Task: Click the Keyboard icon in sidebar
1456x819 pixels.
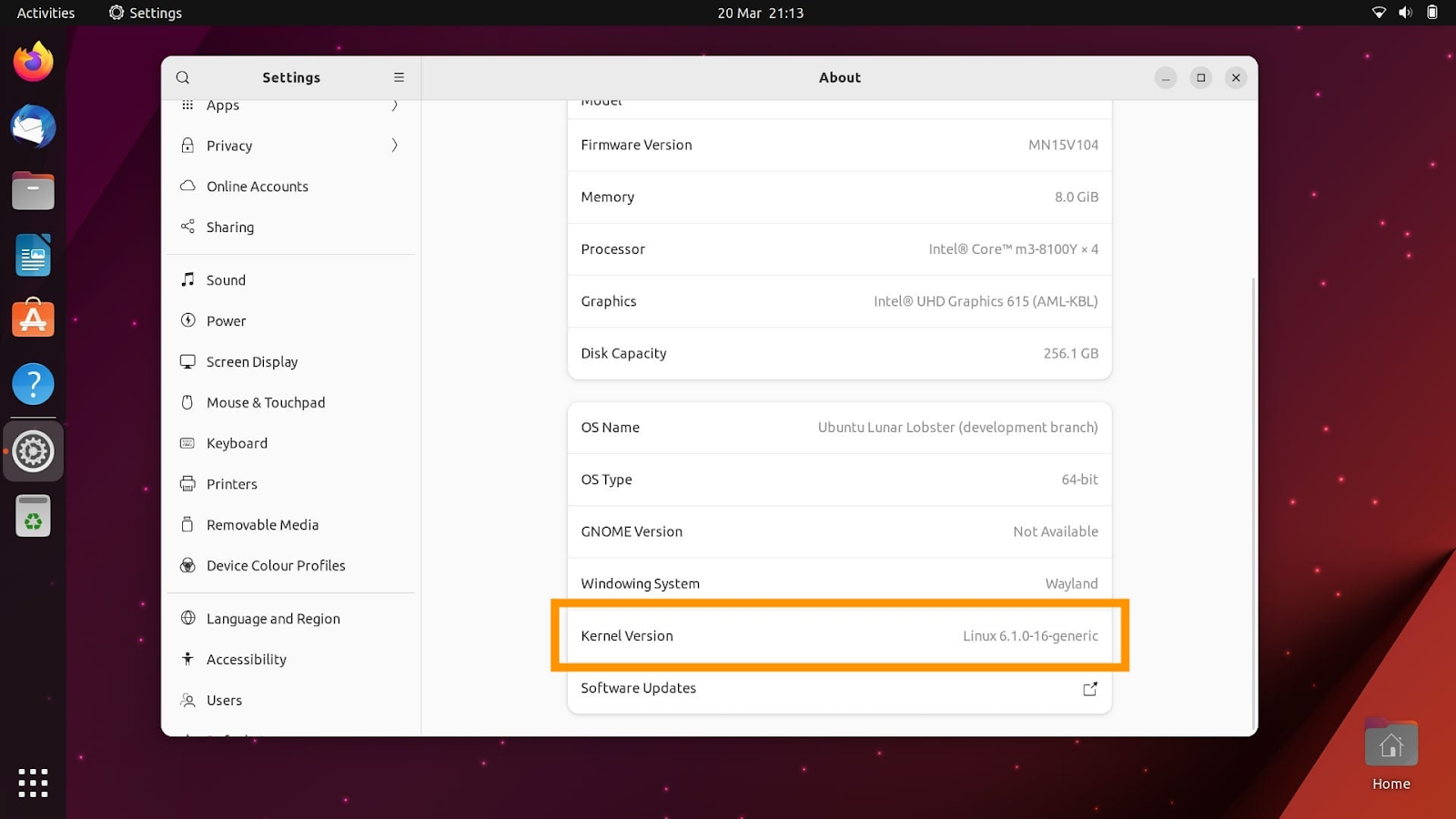Action: click(187, 443)
